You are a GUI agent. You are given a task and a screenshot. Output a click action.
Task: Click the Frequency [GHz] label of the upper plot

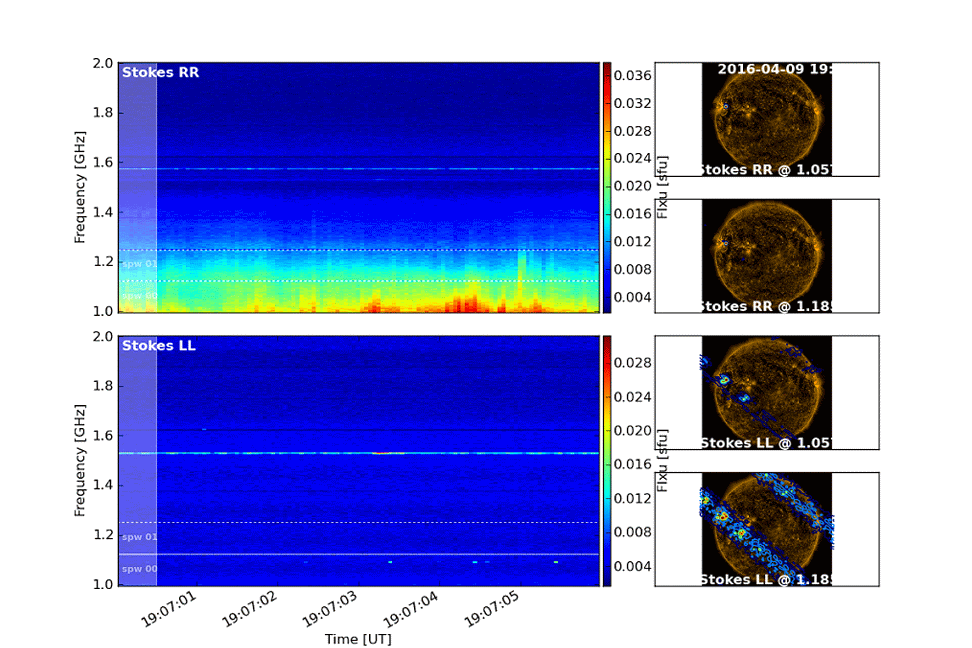click(79, 187)
